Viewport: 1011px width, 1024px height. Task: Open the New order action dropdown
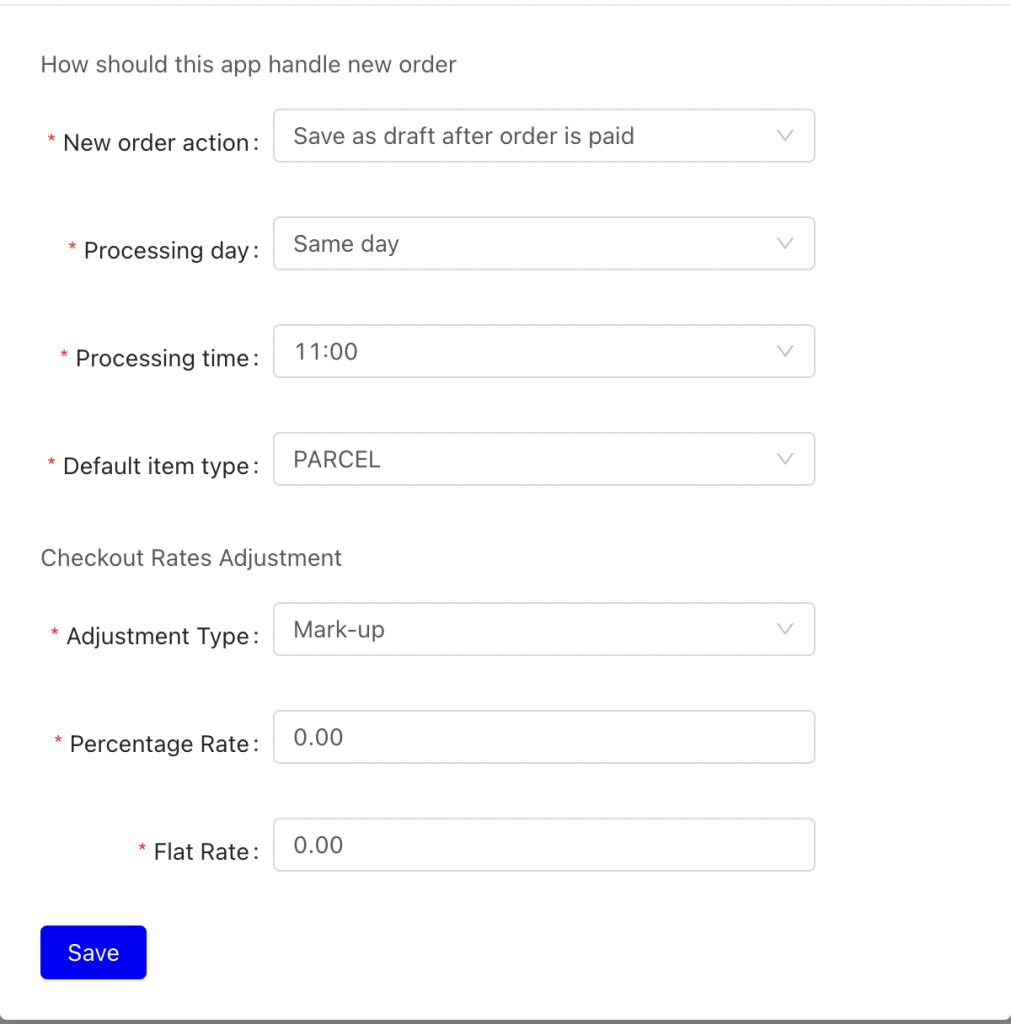click(543, 136)
